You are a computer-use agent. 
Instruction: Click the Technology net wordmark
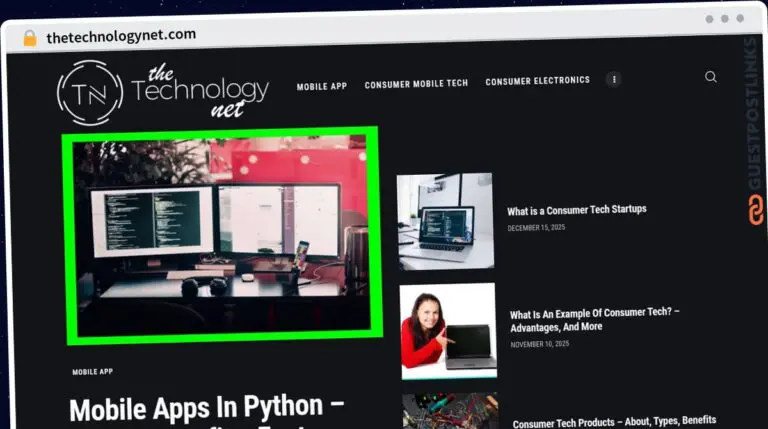(200, 91)
